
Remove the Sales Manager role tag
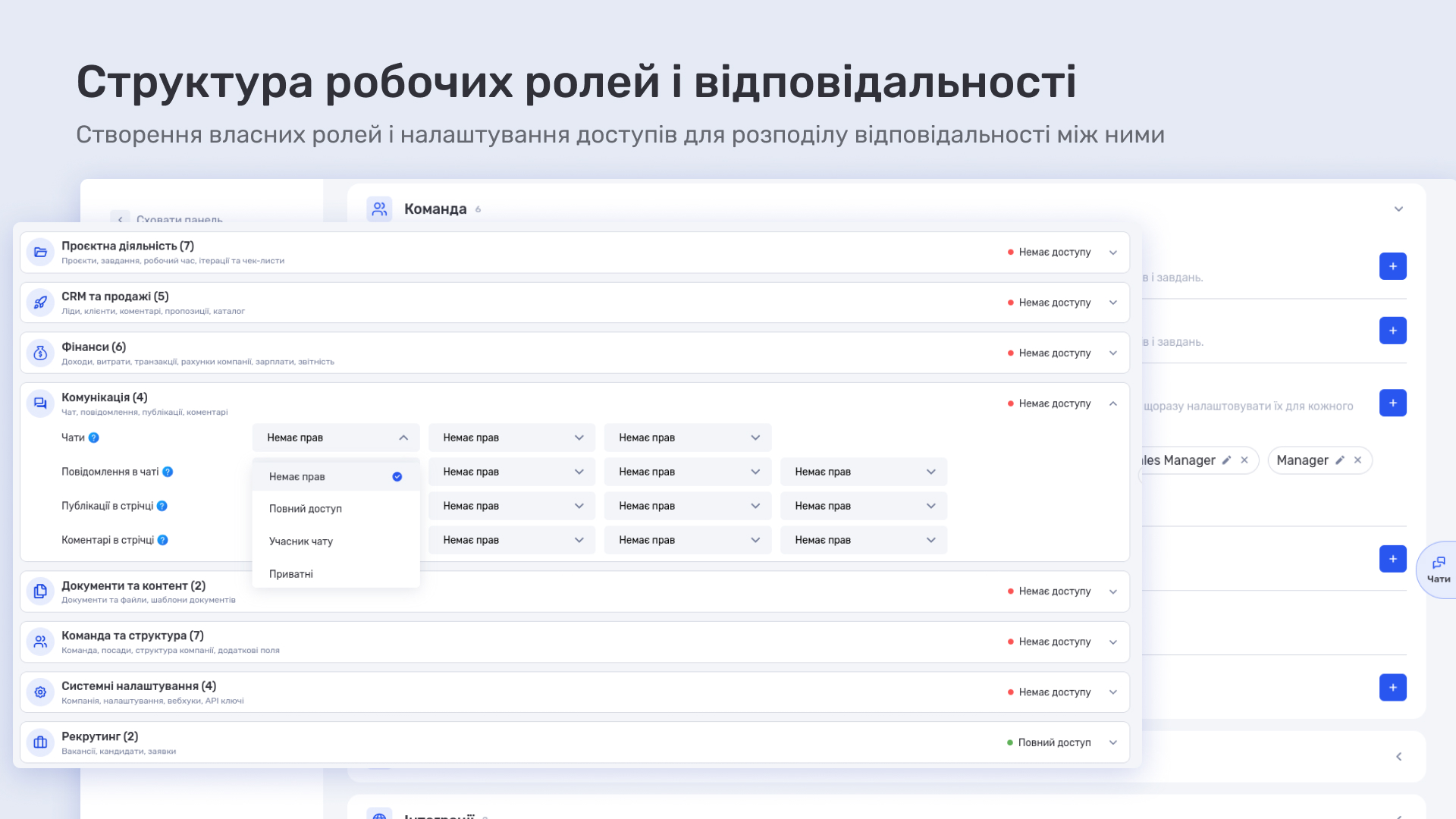pos(1244,460)
